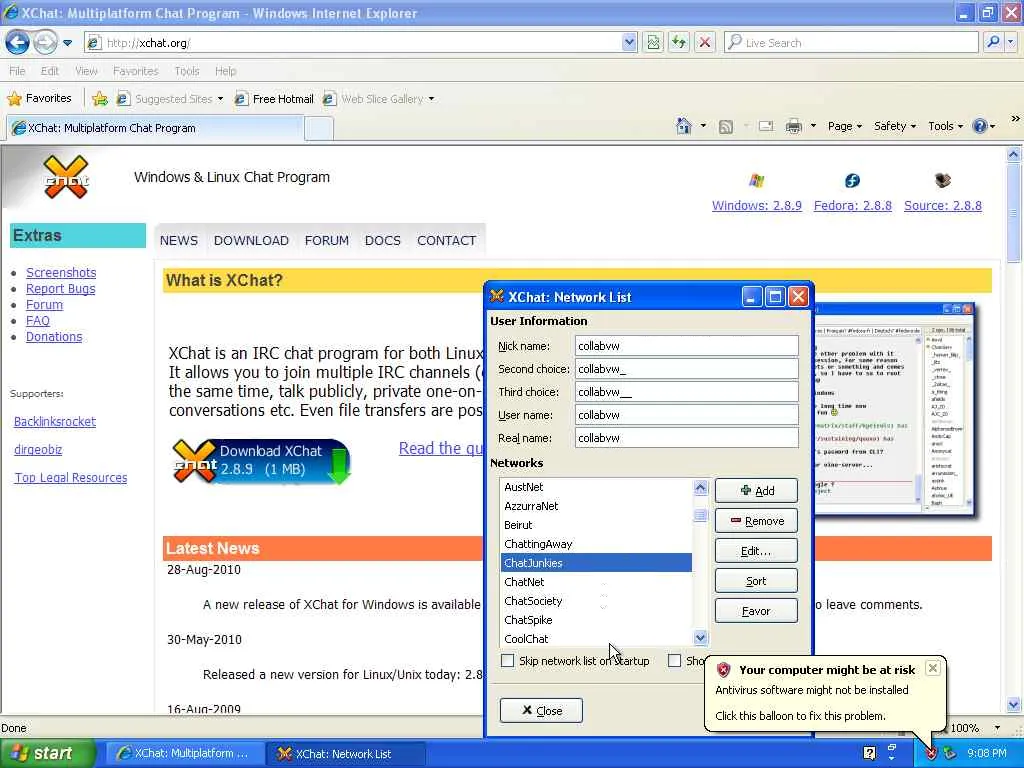This screenshot has height=768, width=1024.
Task: Click the Windows: 2.8.9 download link
Action: click(756, 206)
